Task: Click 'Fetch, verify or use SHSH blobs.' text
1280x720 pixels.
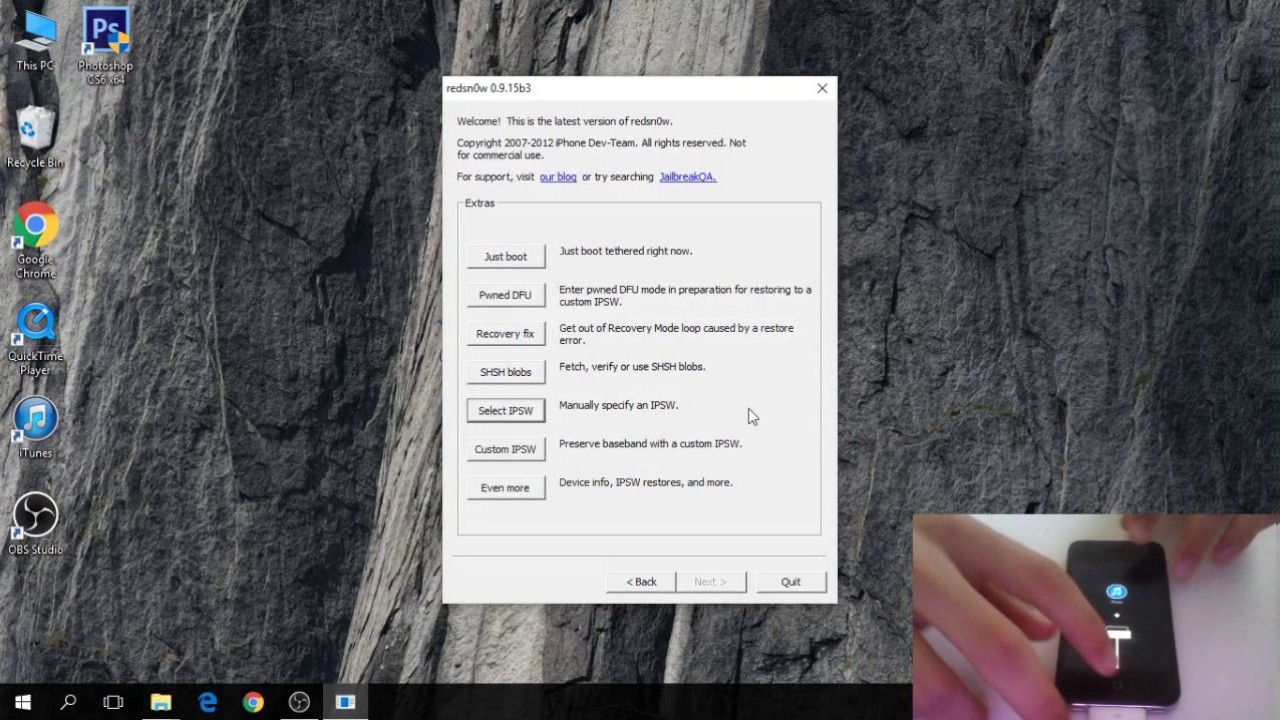Action: point(632,367)
